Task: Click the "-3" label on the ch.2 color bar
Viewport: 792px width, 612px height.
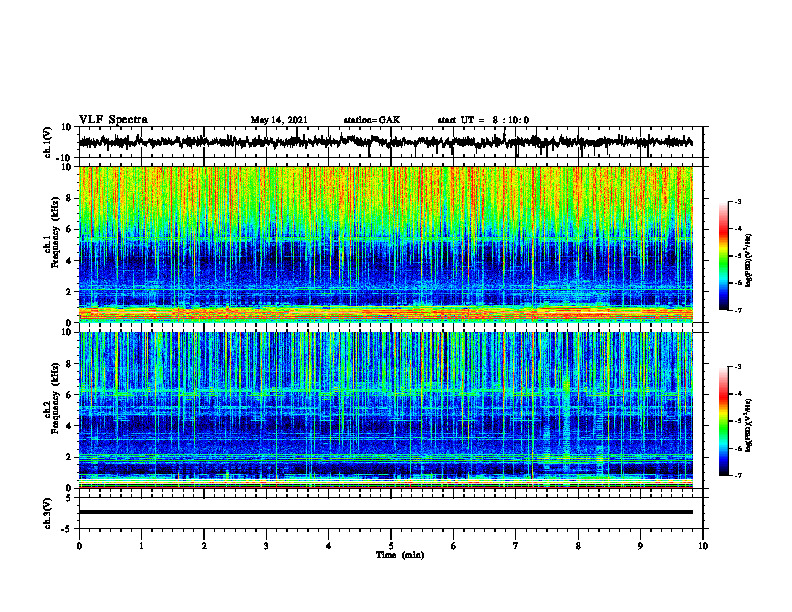Action: [x=738, y=367]
